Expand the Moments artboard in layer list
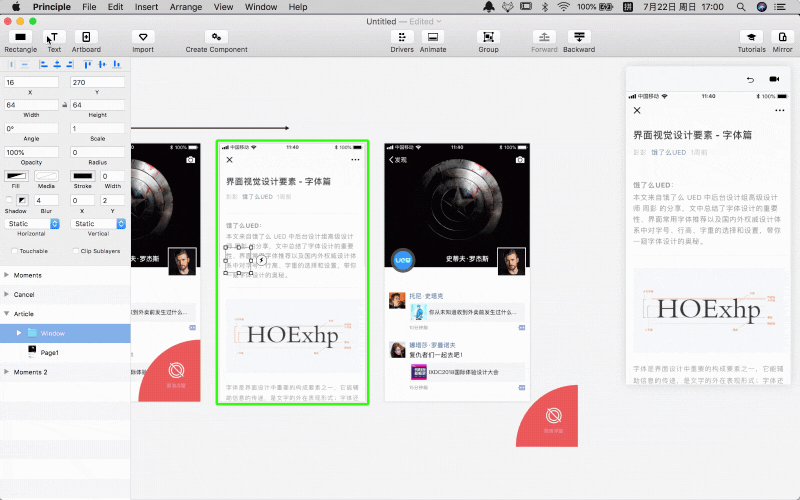800x500 pixels. click(7, 274)
